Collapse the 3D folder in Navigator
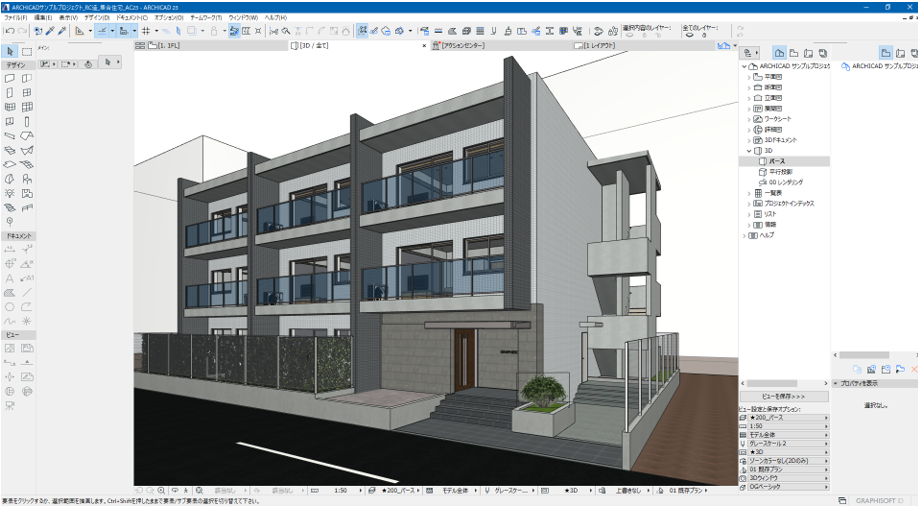This screenshot has width=918, height=508. [749, 150]
